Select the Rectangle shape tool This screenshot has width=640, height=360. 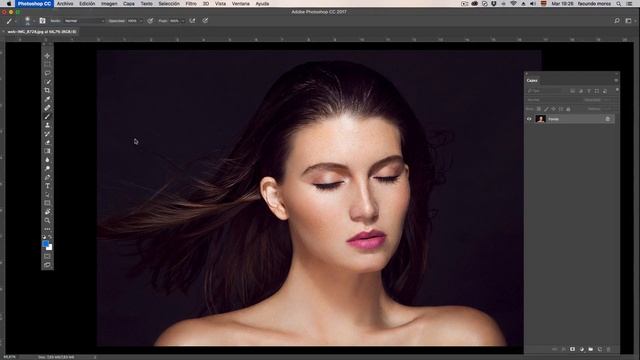(47, 203)
